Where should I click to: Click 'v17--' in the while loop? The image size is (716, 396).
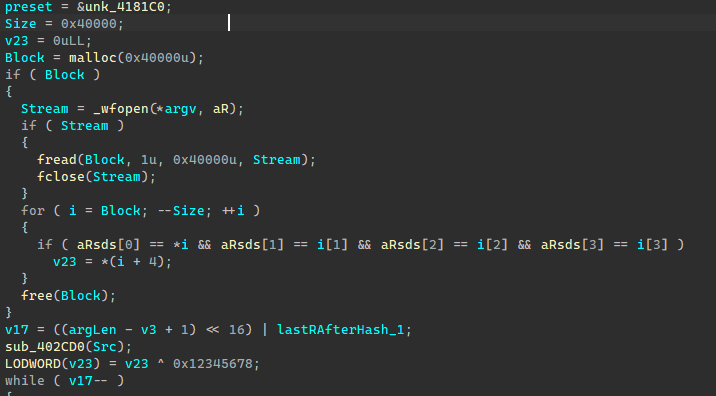click(x=89, y=380)
